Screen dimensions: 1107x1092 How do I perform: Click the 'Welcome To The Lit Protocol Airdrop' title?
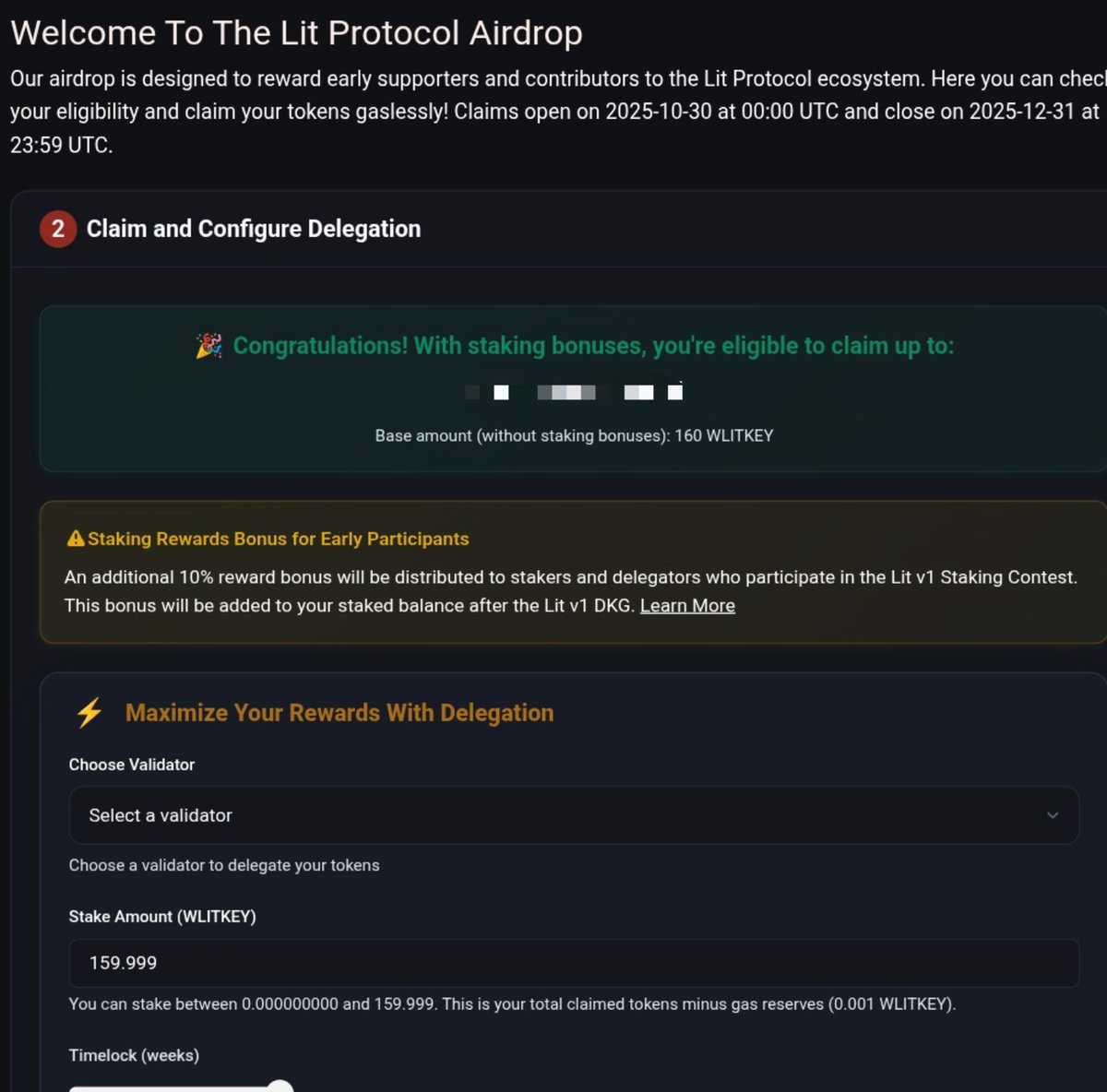(296, 33)
